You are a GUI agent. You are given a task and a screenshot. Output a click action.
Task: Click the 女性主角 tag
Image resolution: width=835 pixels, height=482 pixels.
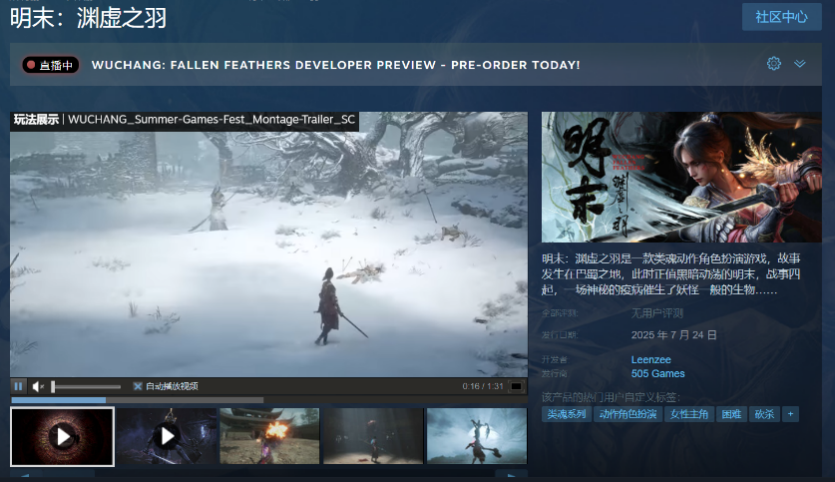[x=688, y=414]
